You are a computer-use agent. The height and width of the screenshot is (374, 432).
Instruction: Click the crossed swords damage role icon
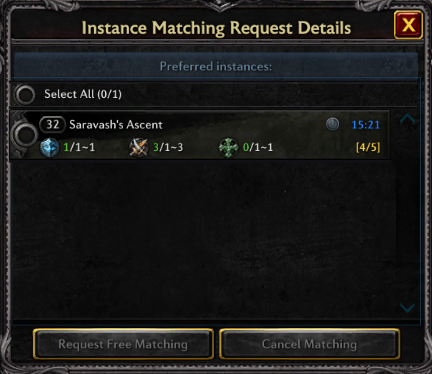(x=139, y=147)
